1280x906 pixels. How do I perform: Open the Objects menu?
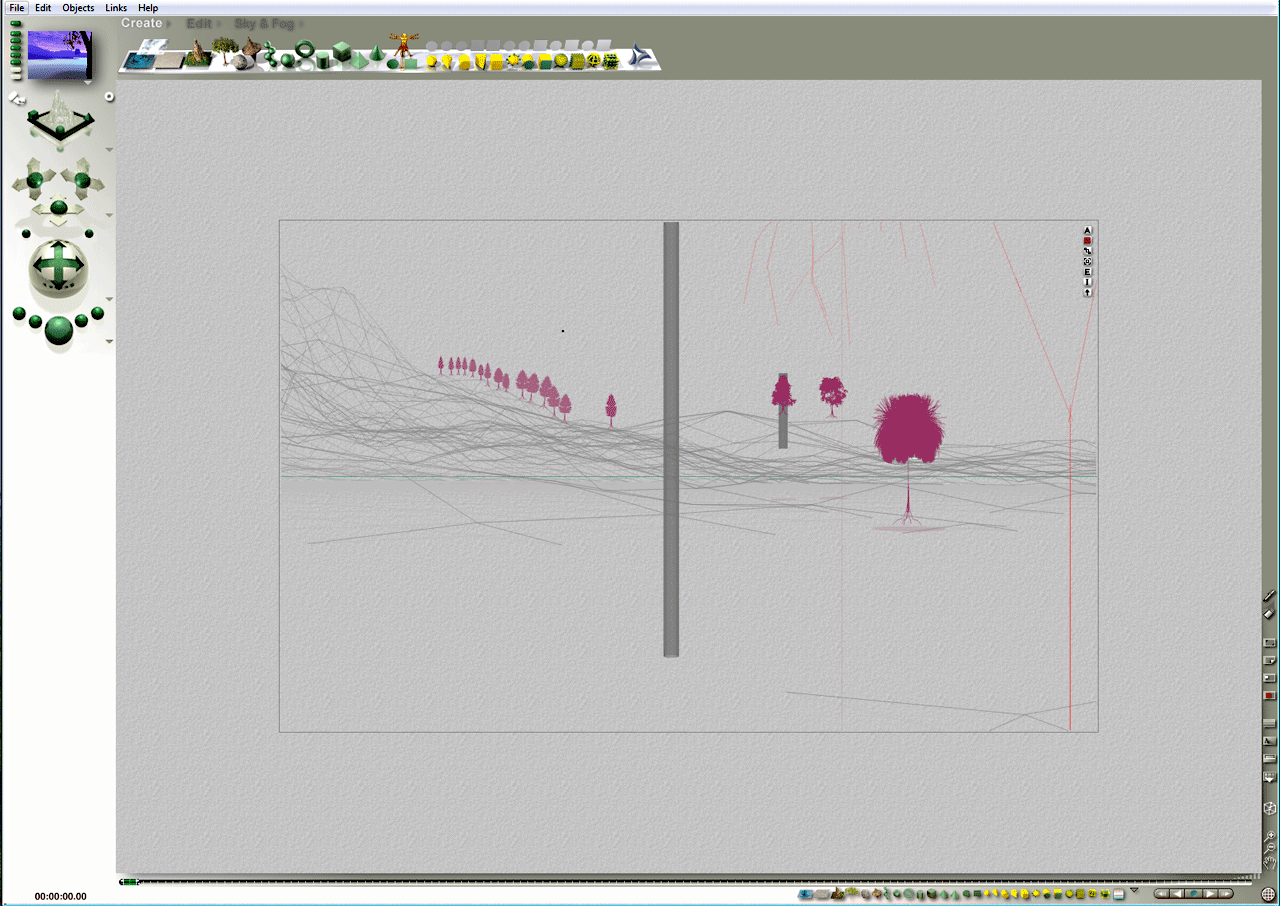(78, 7)
